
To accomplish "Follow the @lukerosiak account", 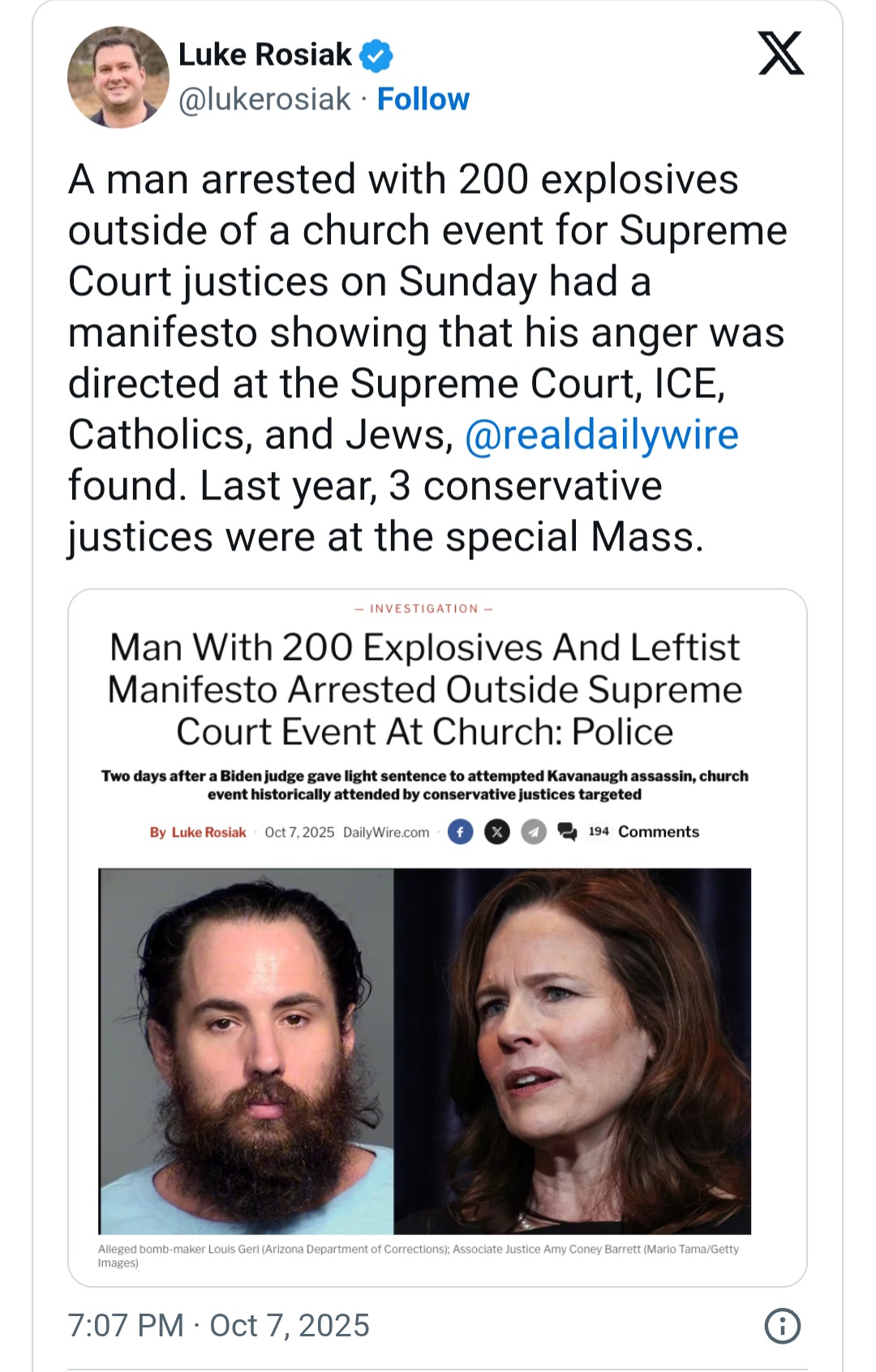I will (423, 99).
